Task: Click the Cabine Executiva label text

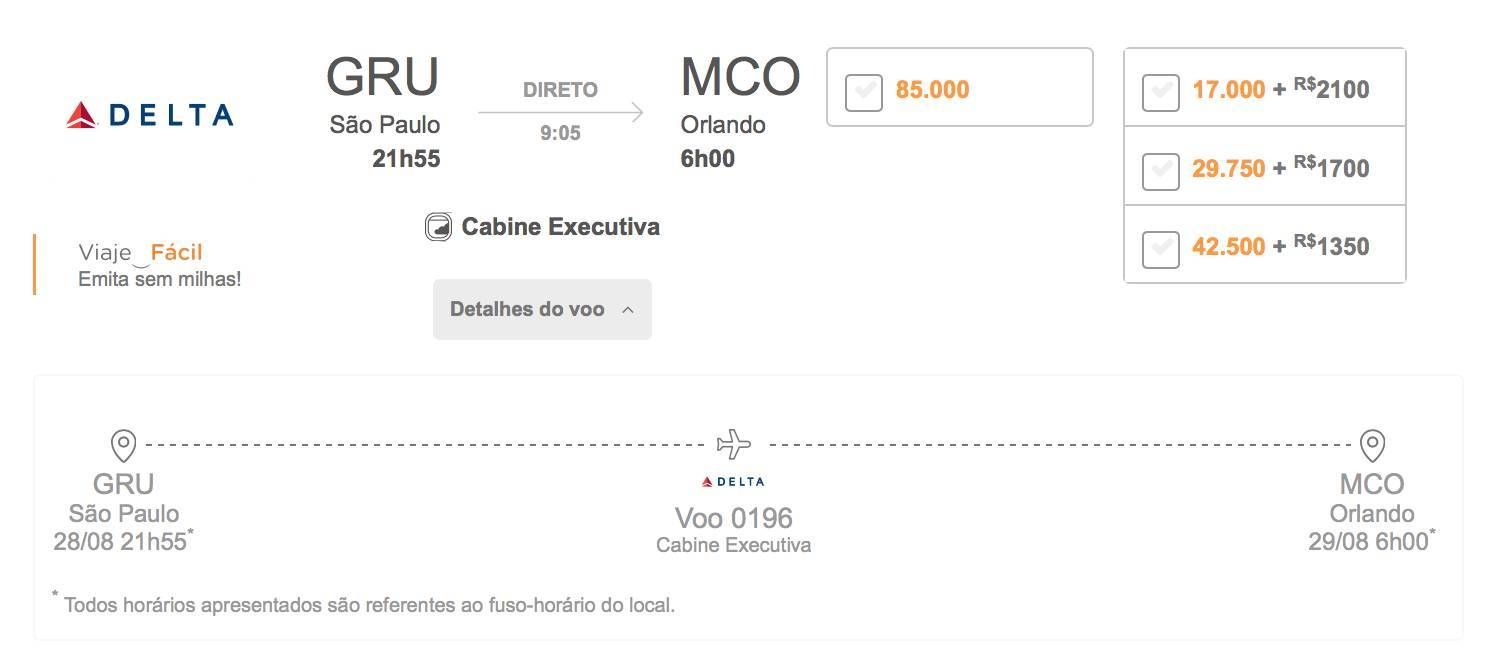Action: click(560, 227)
